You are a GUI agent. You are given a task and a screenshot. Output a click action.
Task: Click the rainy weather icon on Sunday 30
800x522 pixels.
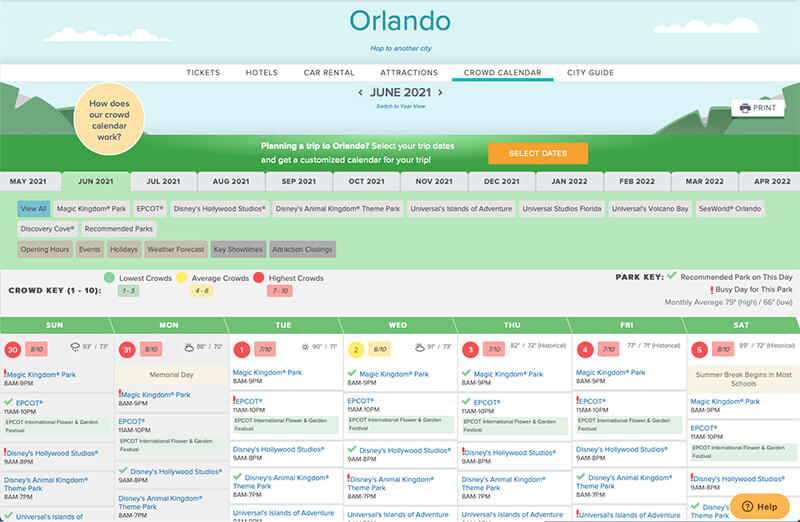[x=75, y=347]
